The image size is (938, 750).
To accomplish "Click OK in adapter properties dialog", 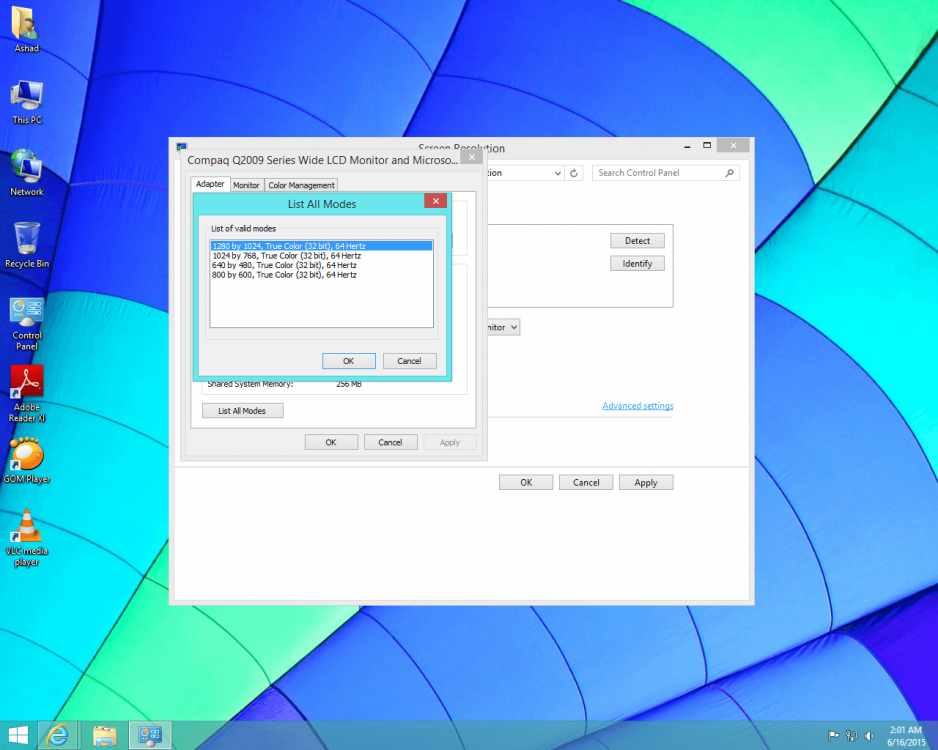I will pos(331,443).
